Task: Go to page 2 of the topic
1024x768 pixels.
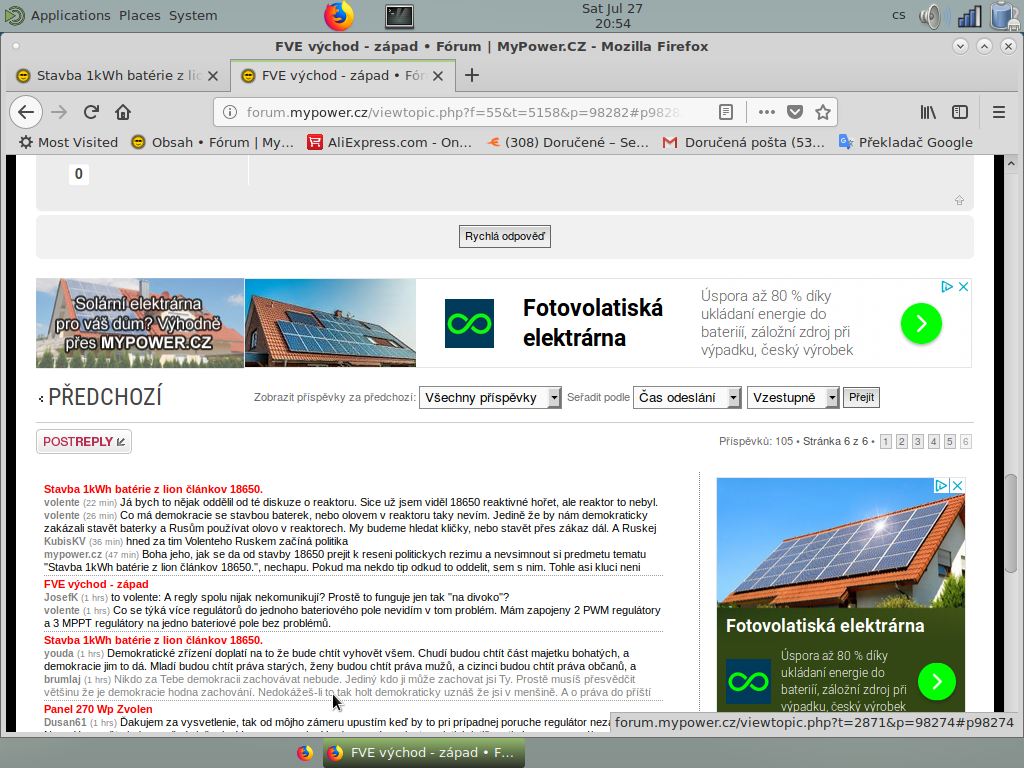Action: click(x=902, y=442)
